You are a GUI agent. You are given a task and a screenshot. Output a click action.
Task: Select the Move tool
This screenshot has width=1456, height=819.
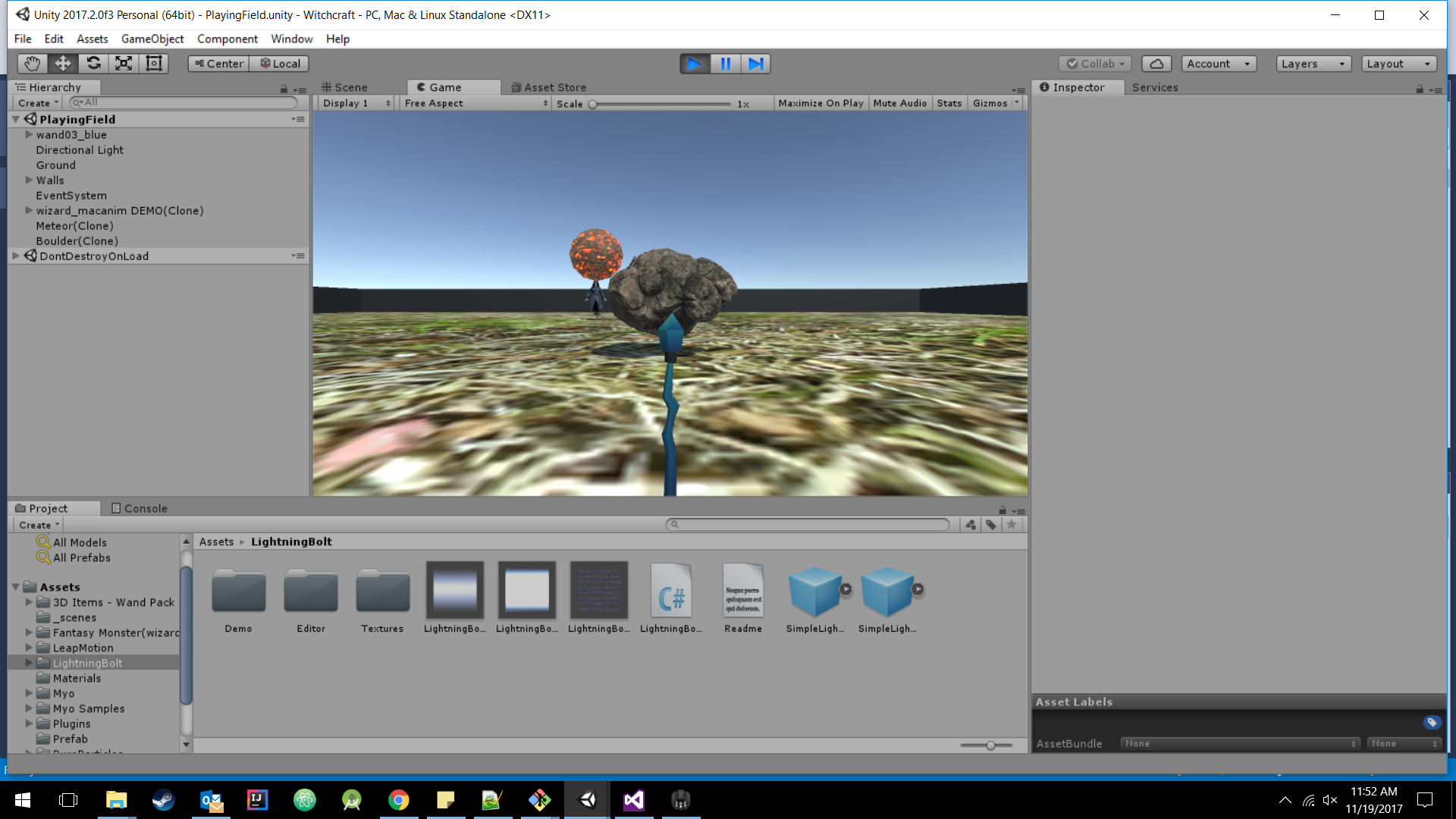pos(63,64)
